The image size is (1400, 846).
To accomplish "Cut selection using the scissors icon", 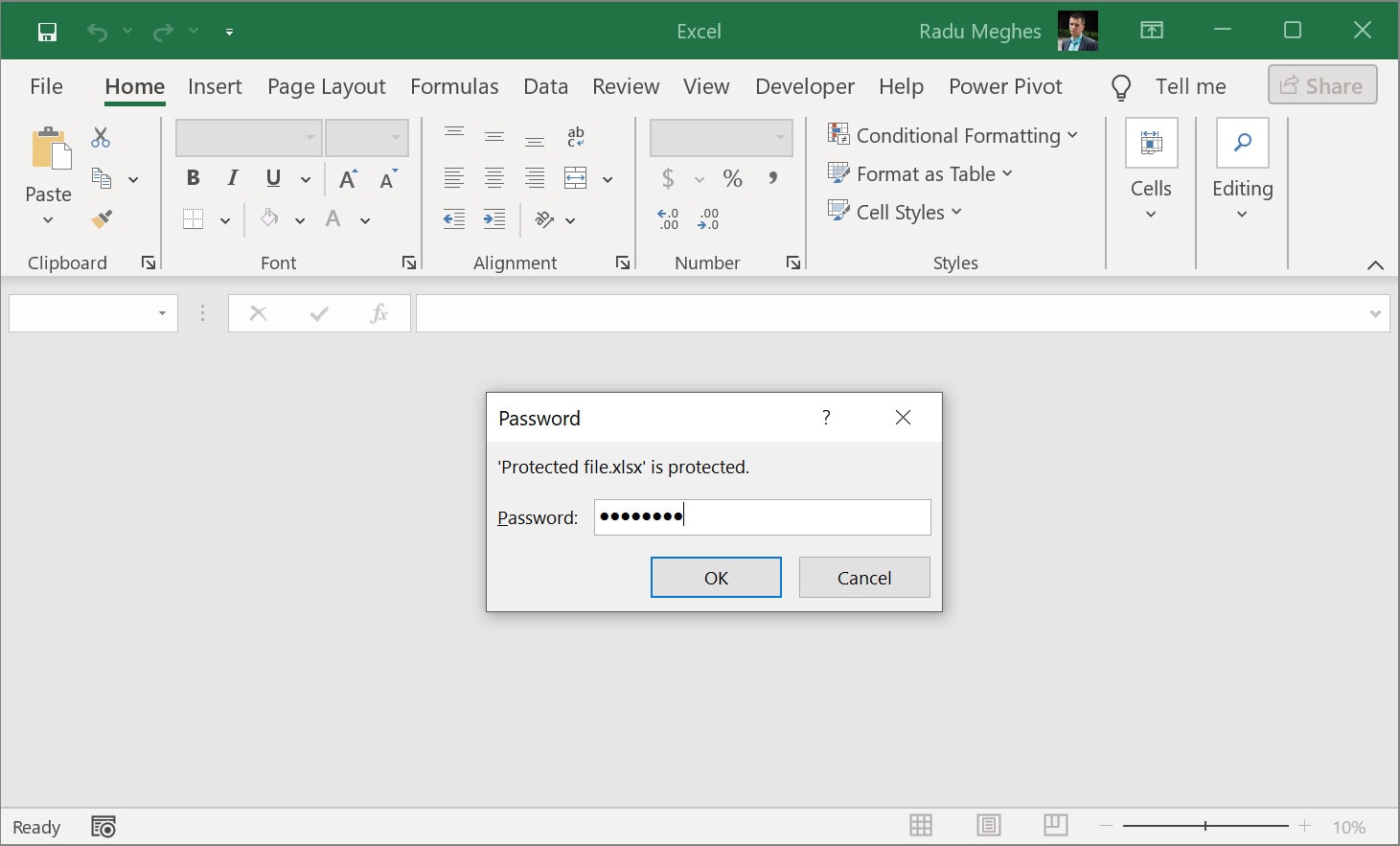I will 101,137.
